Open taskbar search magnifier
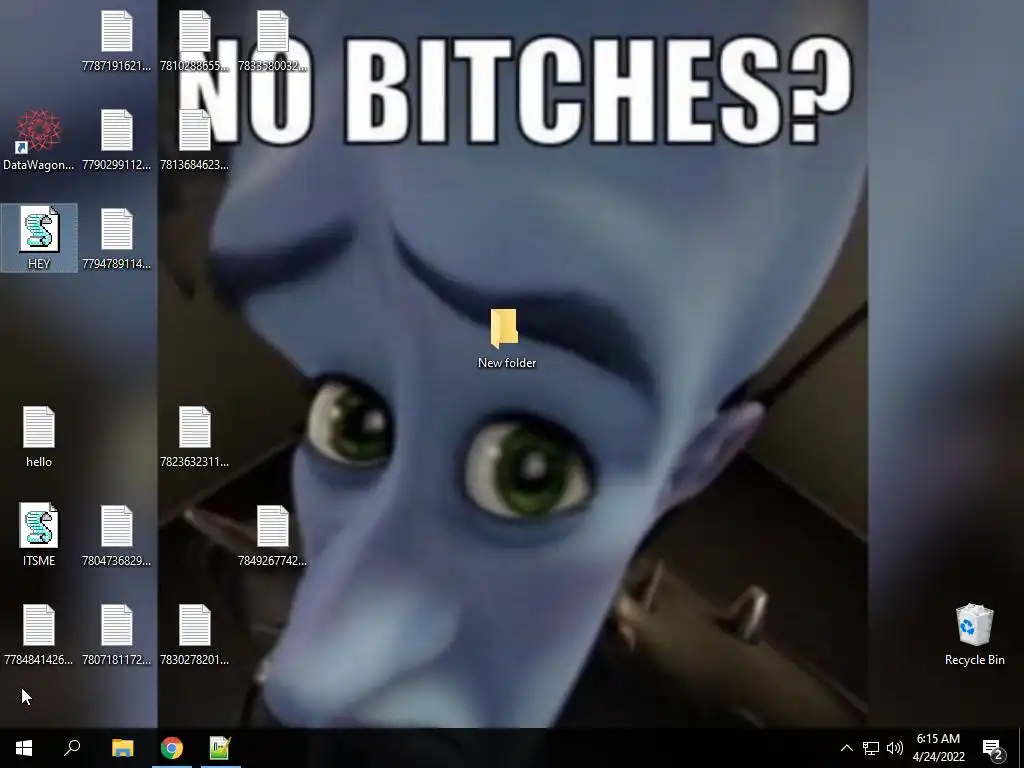 [x=72, y=748]
